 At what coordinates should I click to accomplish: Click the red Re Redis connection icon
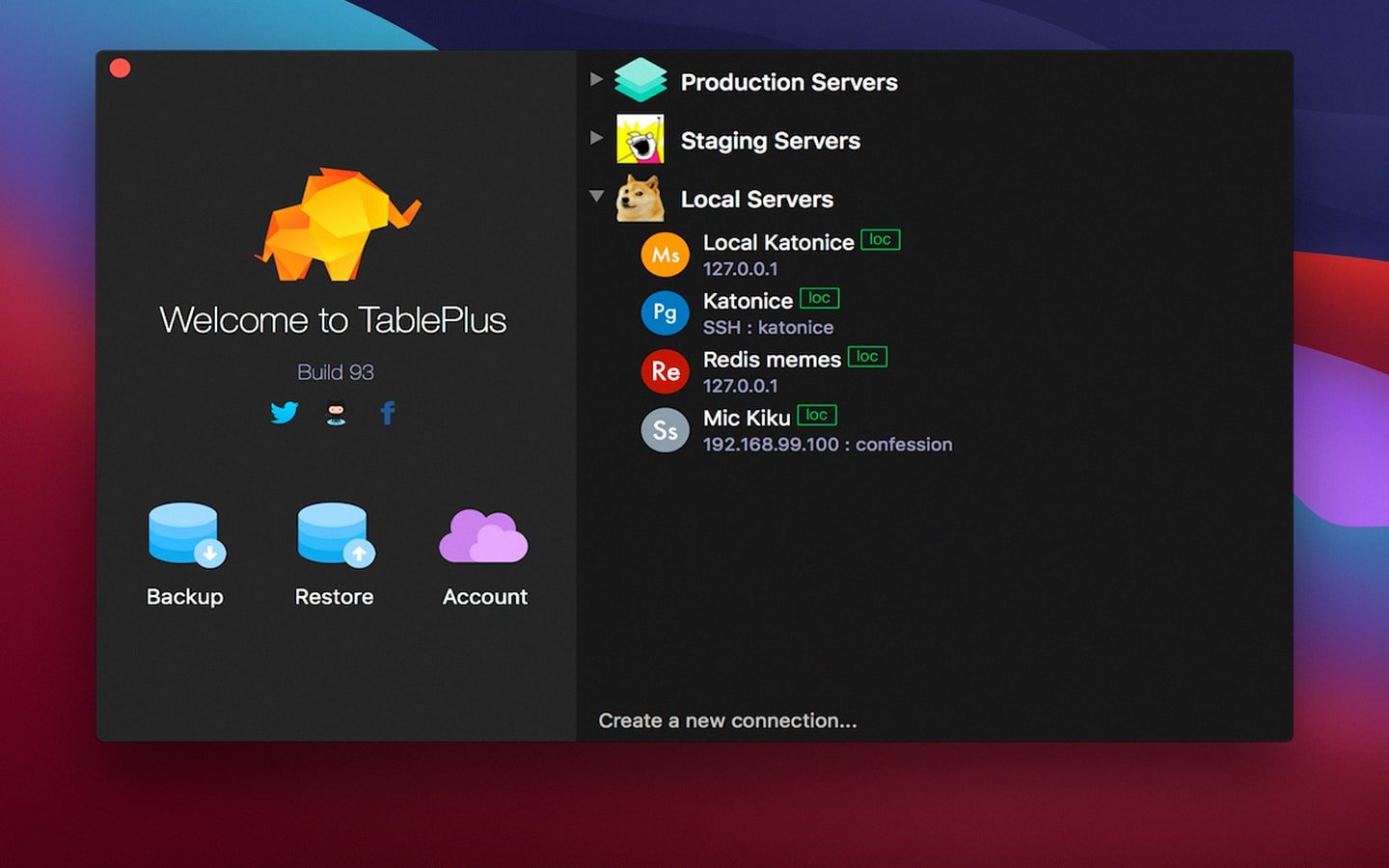click(x=665, y=372)
